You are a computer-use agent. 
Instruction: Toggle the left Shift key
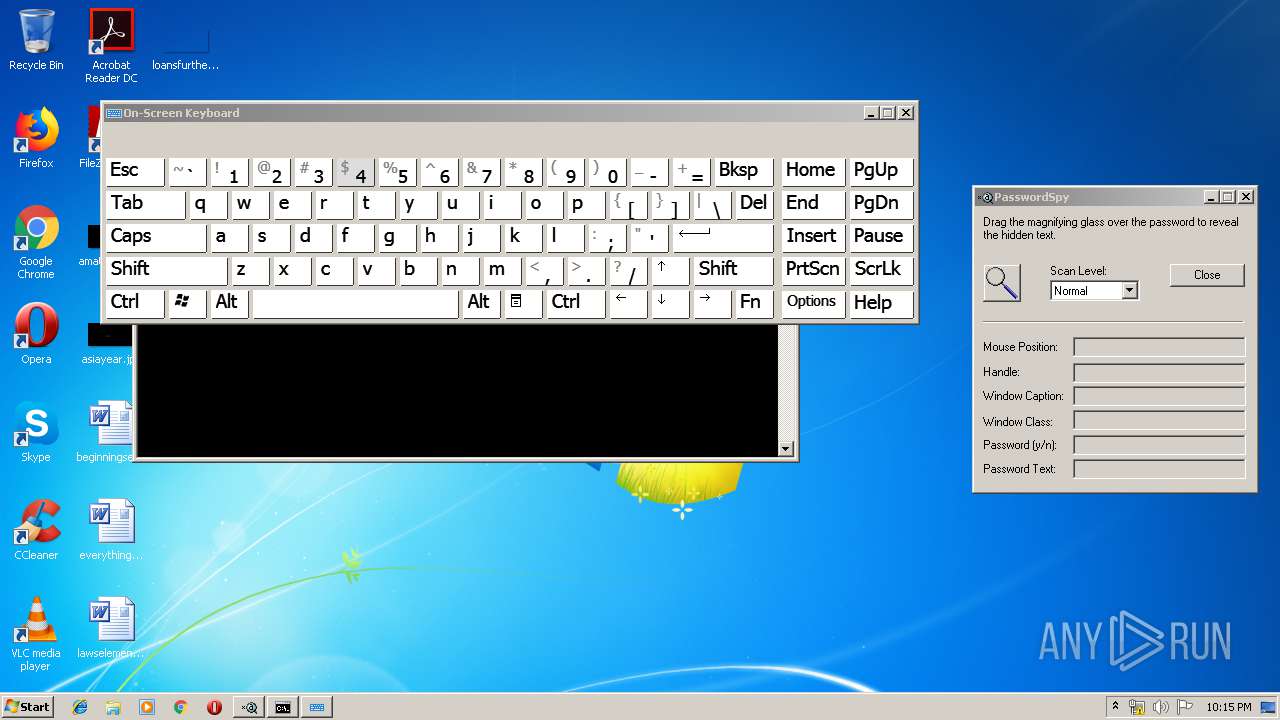click(166, 270)
